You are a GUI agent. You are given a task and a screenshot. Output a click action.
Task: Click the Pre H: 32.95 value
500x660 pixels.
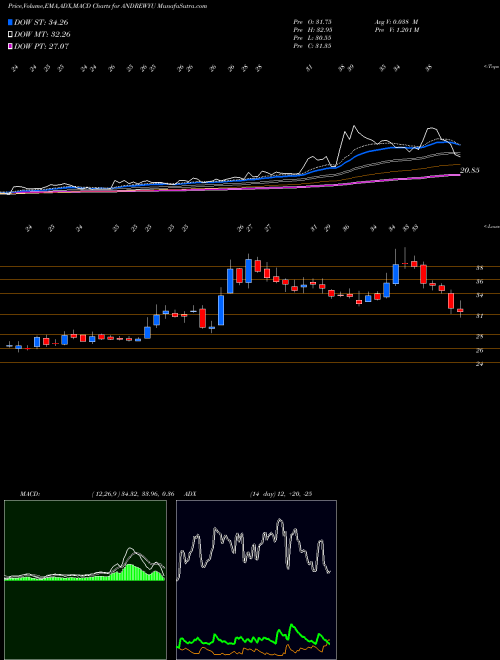coord(312,30)
